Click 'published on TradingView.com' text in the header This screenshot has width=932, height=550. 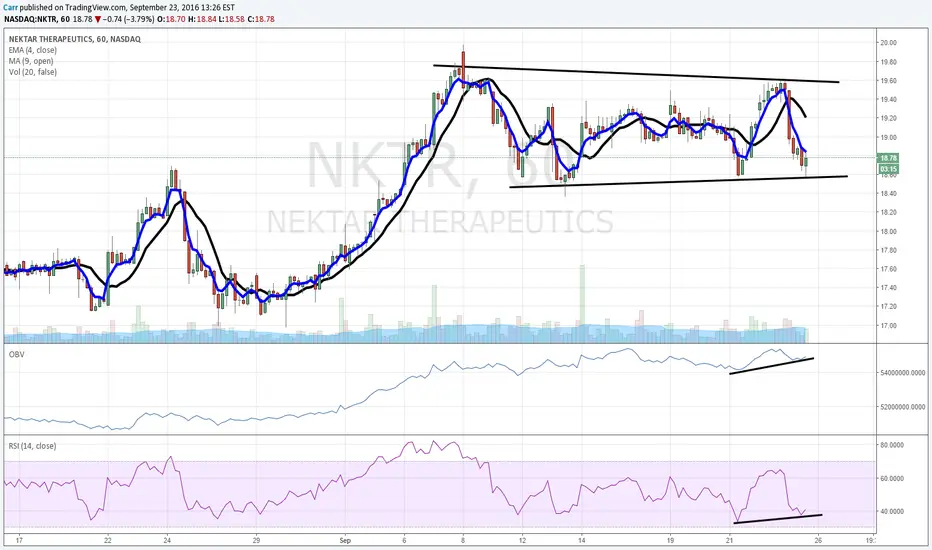pyautogui.click(x=73, y=8)
